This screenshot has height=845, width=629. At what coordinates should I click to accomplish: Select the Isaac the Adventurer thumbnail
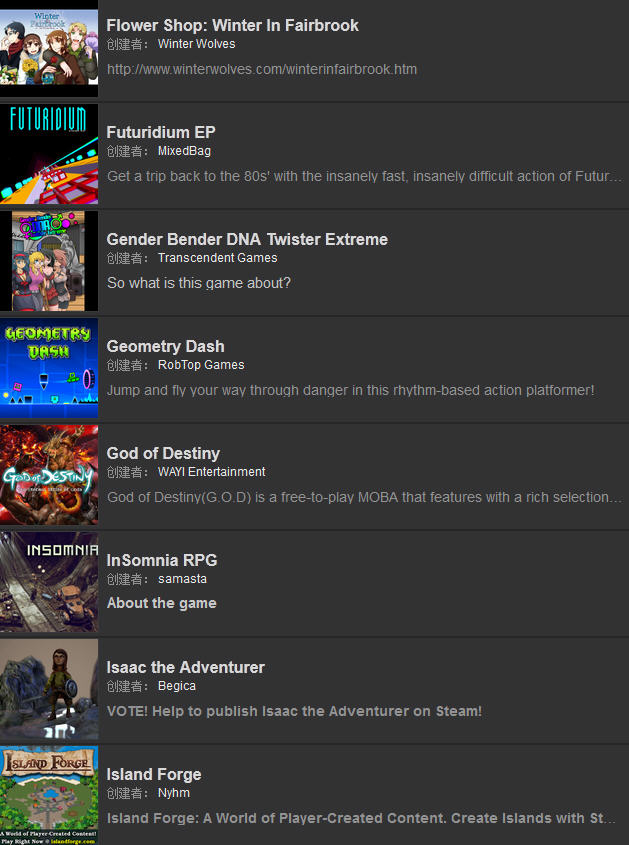tap(49, 689)
